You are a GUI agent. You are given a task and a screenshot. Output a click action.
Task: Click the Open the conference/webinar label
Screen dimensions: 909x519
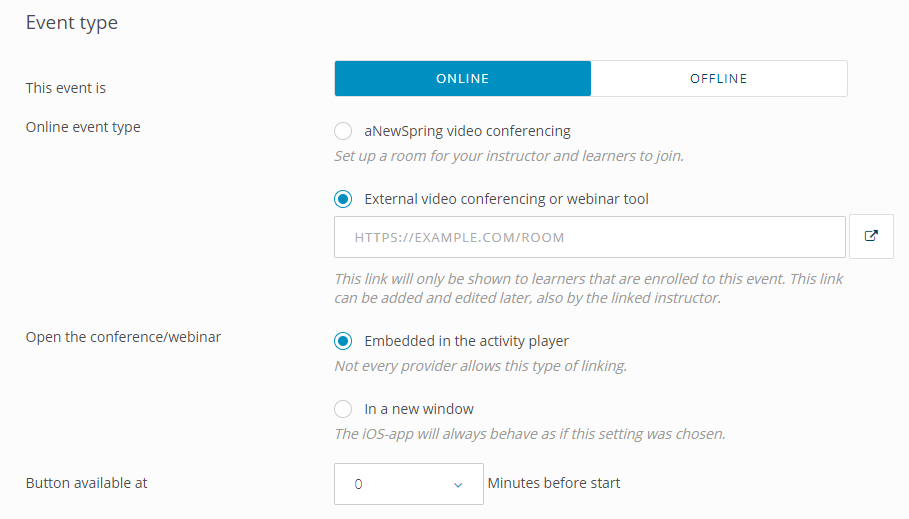click(123, 337)
